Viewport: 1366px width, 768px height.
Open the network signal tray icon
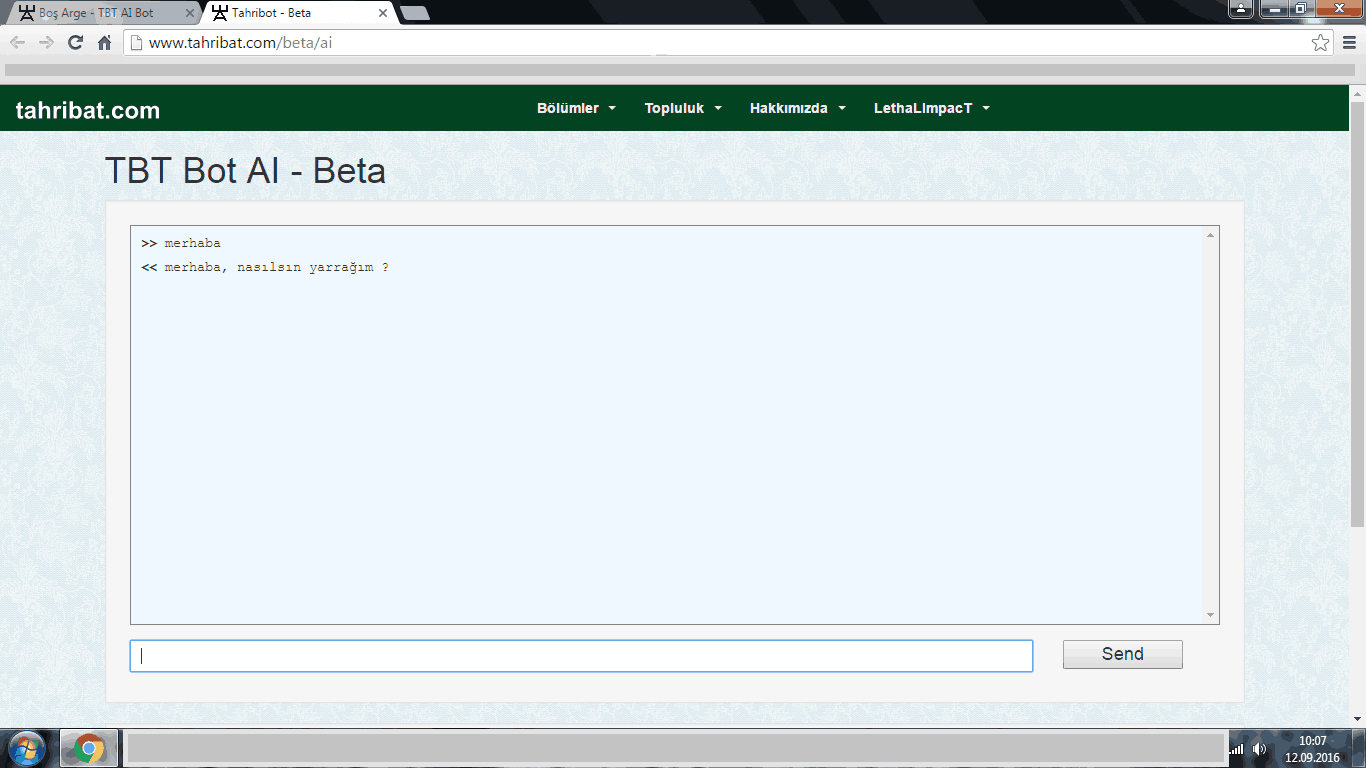tap(1237, 749)
